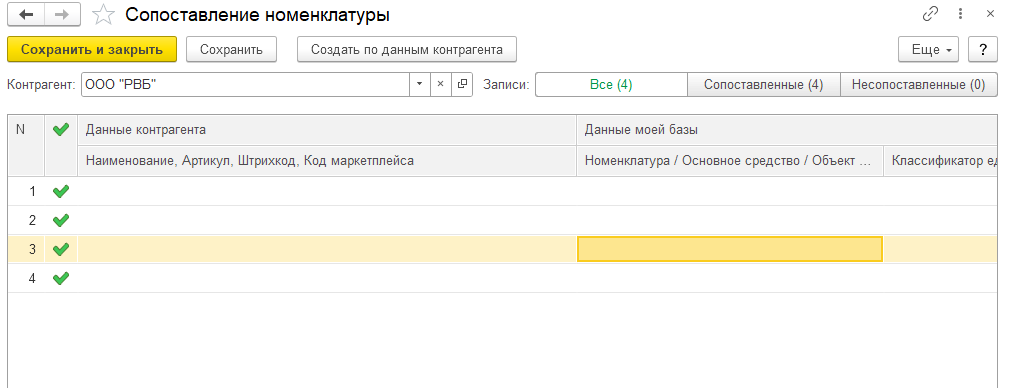Click the green checkmark in row 2
1009x388 pixels.
(60, 220)
